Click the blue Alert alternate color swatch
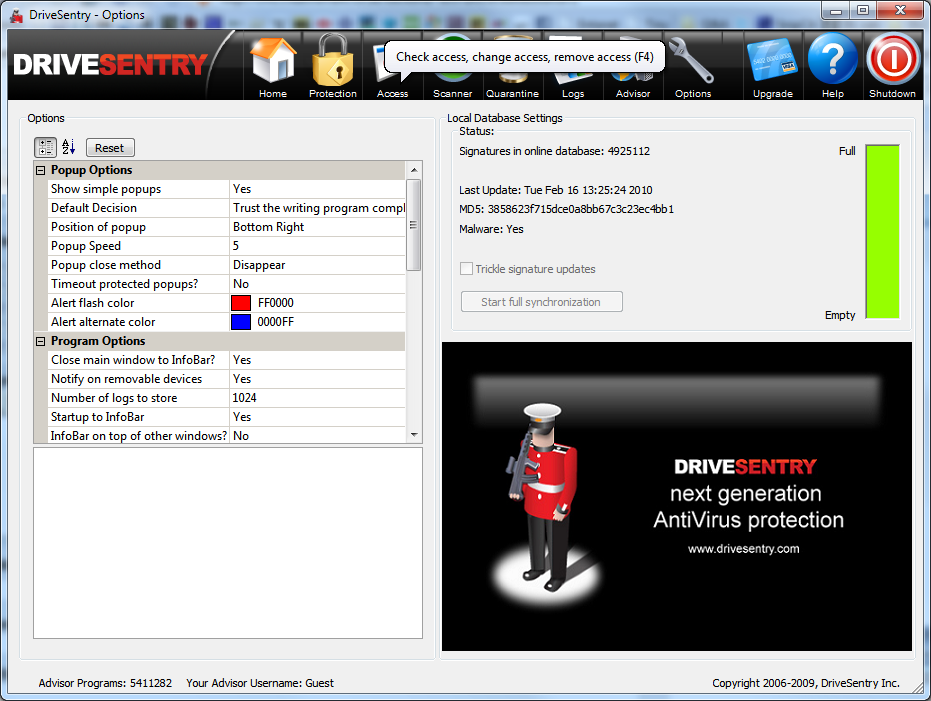This screenshot has width=931, height=701. [x=241, y=322]
